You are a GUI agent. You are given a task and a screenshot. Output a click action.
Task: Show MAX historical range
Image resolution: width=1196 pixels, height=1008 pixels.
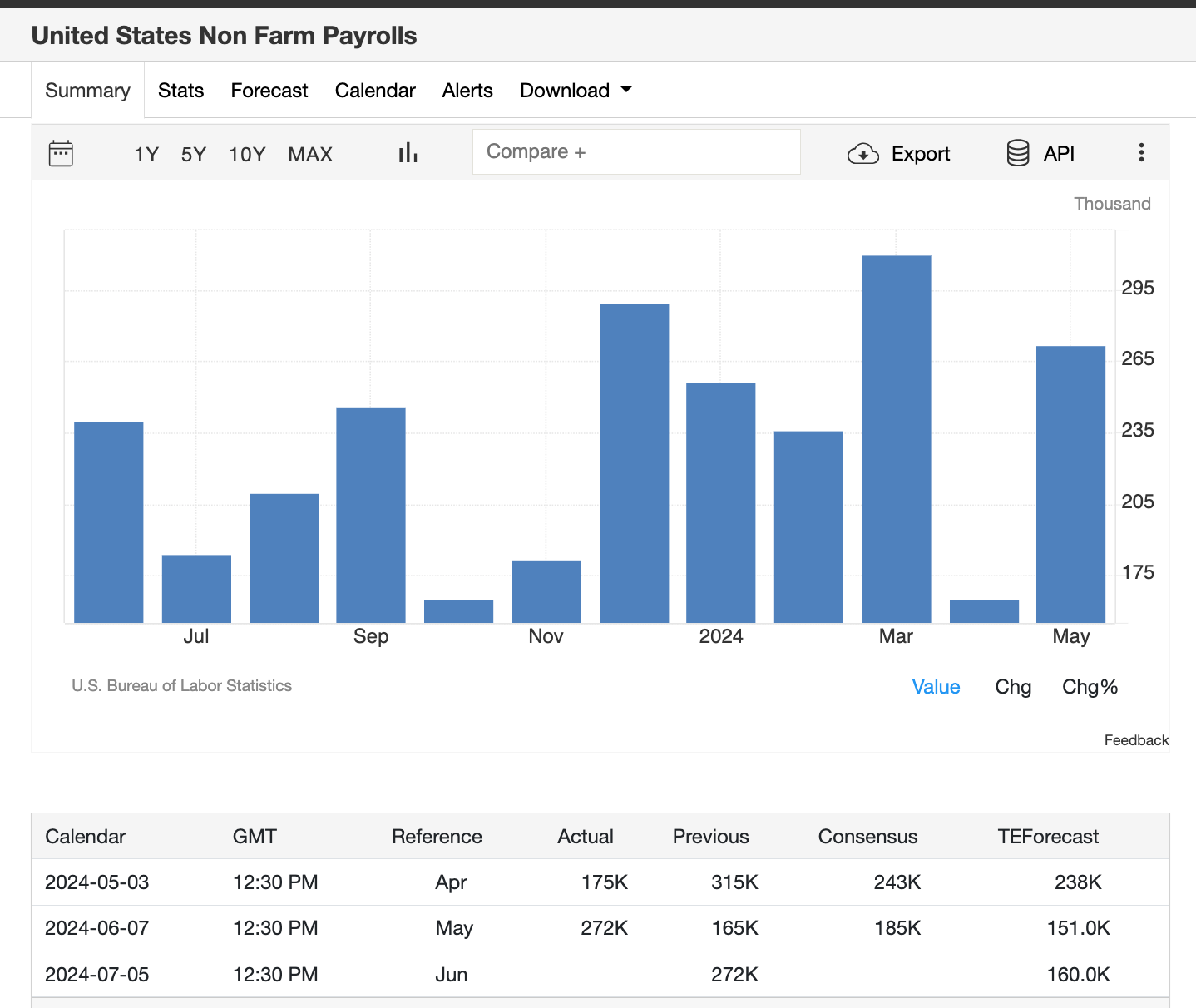310,155
